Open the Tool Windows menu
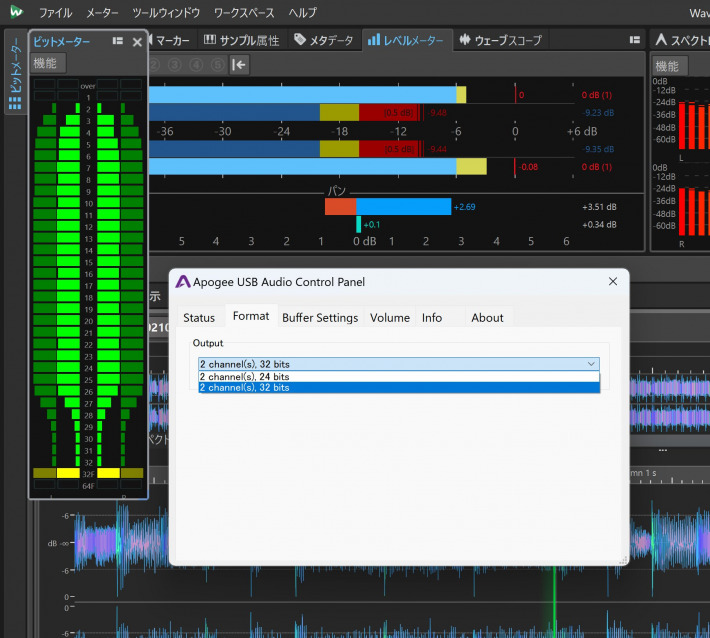Image resolution: width=710 pixels, height=638 pixels. [166, 13]
